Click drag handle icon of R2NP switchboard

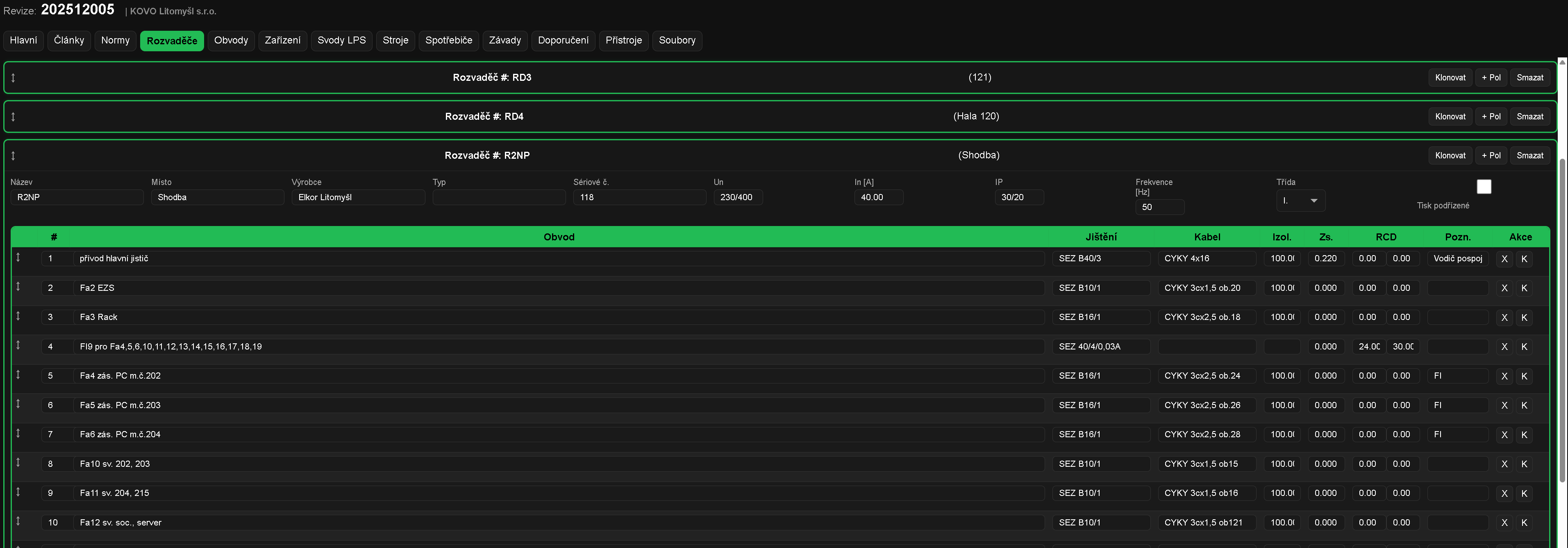pyautogui.click(x=13, y=155)
